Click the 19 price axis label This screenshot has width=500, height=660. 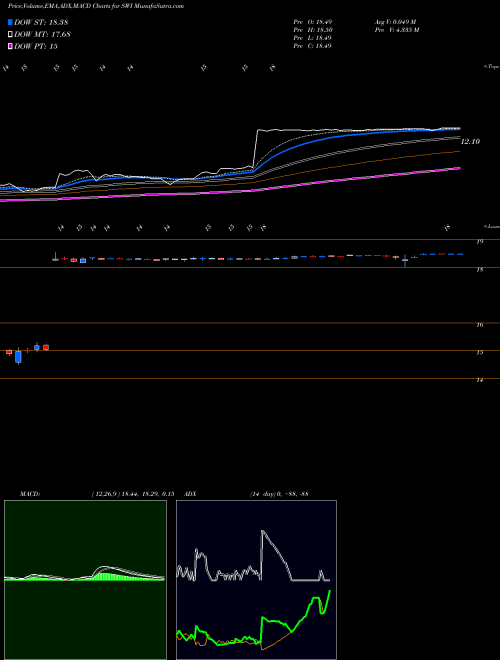click(x=479, y=242)
